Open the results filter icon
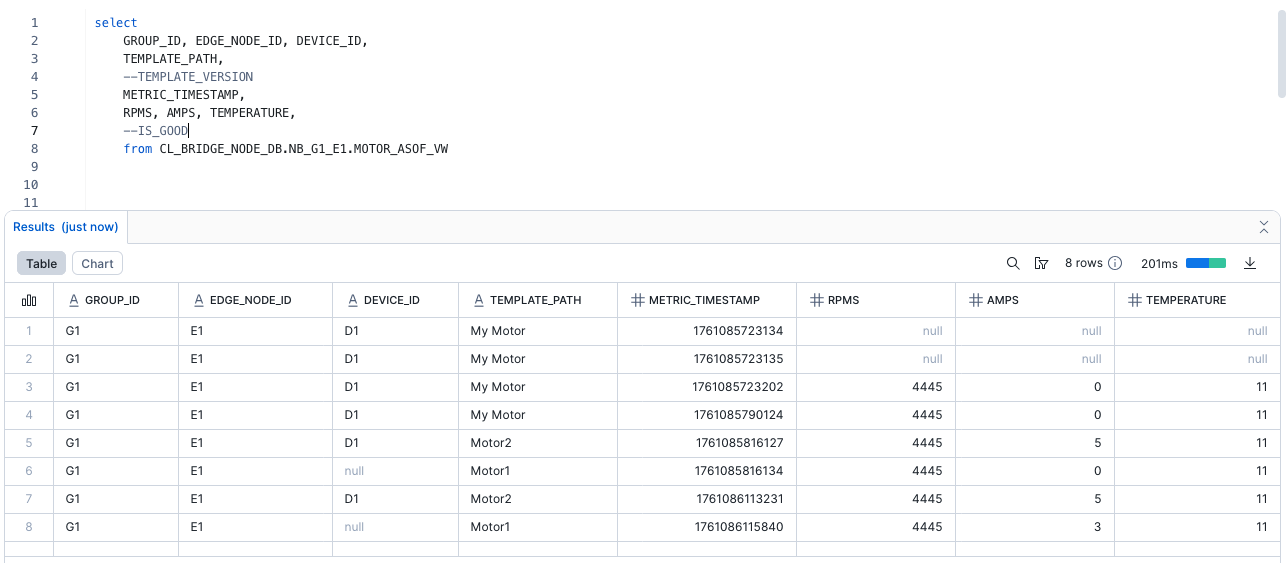The width and height of the screenshot is (1287, 563). tap(1041, 263)
